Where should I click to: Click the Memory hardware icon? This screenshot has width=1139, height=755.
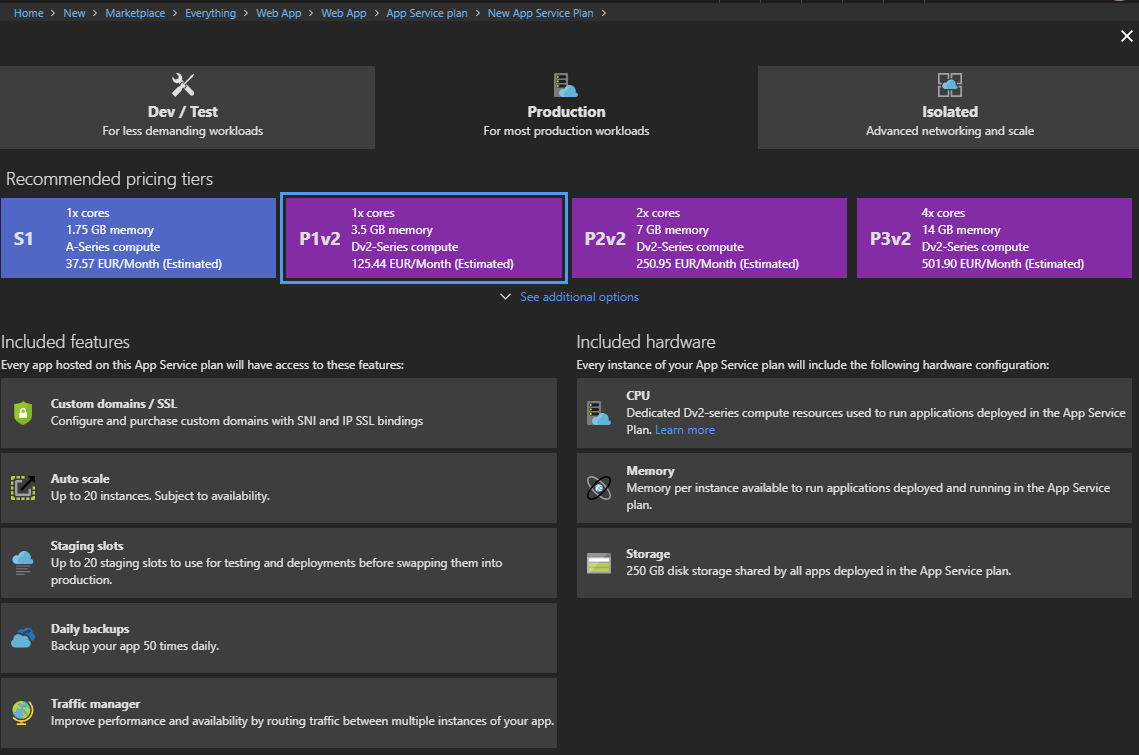click(x=598, y=487)
